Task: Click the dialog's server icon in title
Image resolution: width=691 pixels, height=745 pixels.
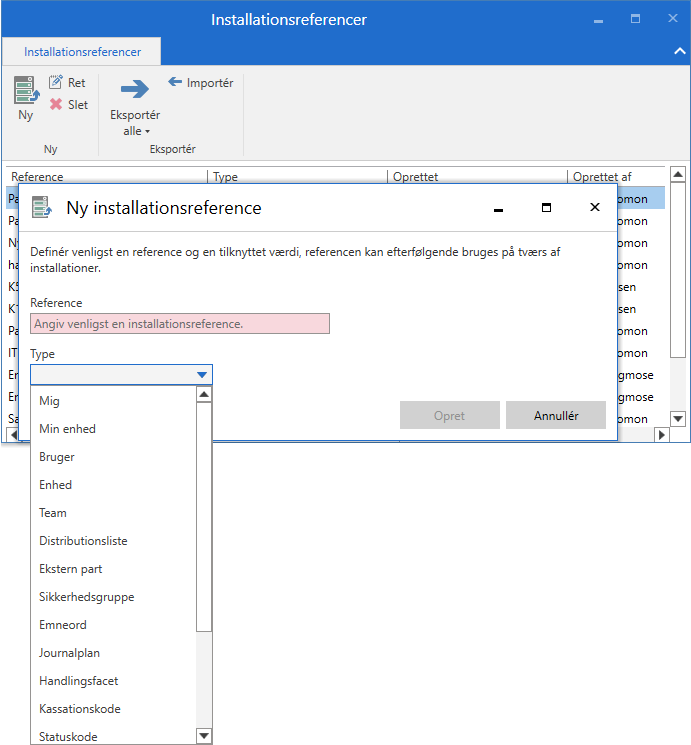Action: click(x=41, y=208)
